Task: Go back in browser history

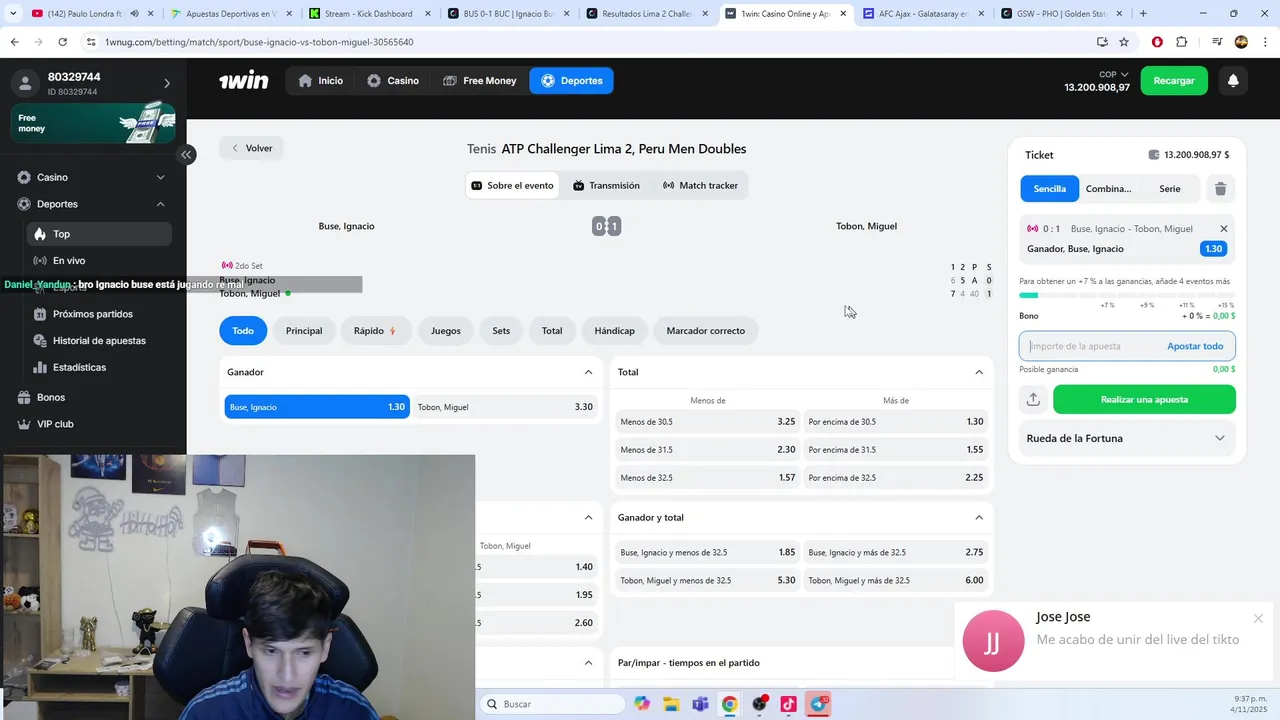Action: coord(14,42)
